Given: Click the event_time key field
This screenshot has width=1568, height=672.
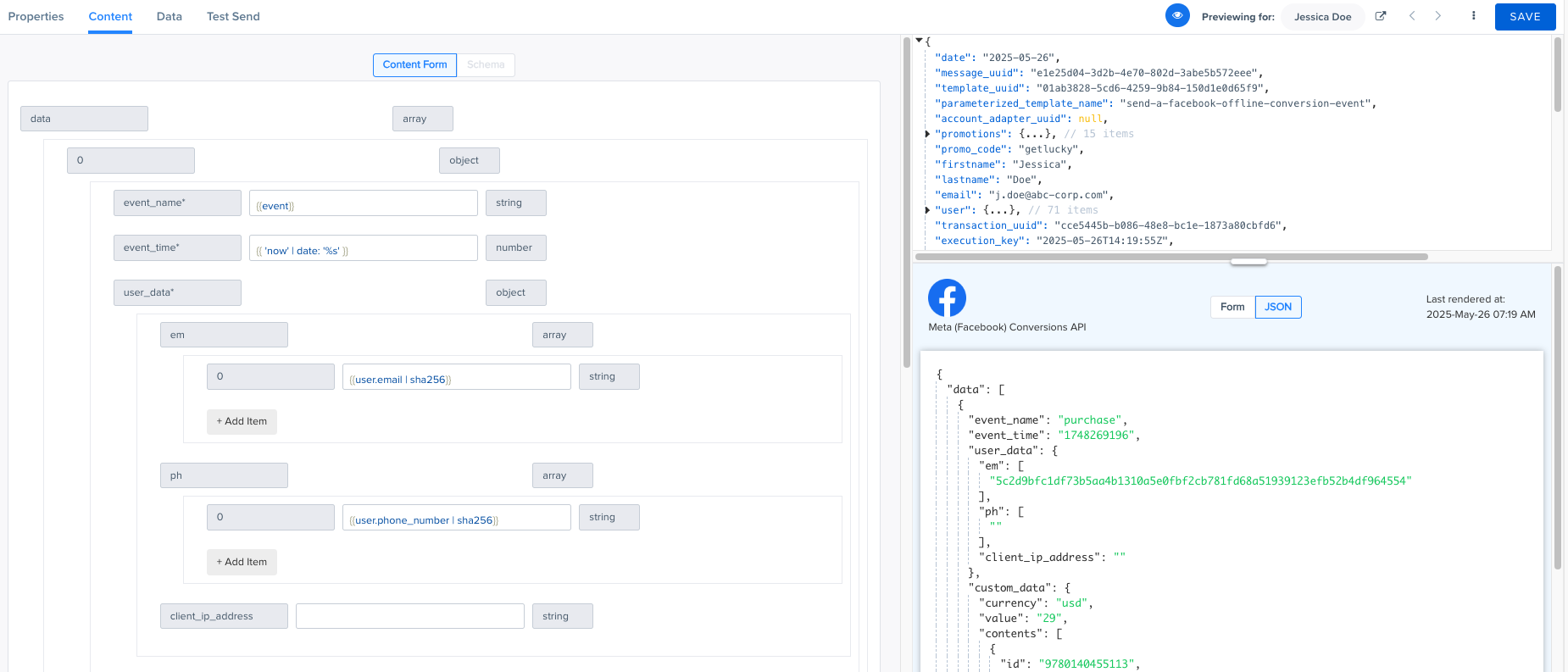Looking at the screenshot, I should click(x=177, y=247).
